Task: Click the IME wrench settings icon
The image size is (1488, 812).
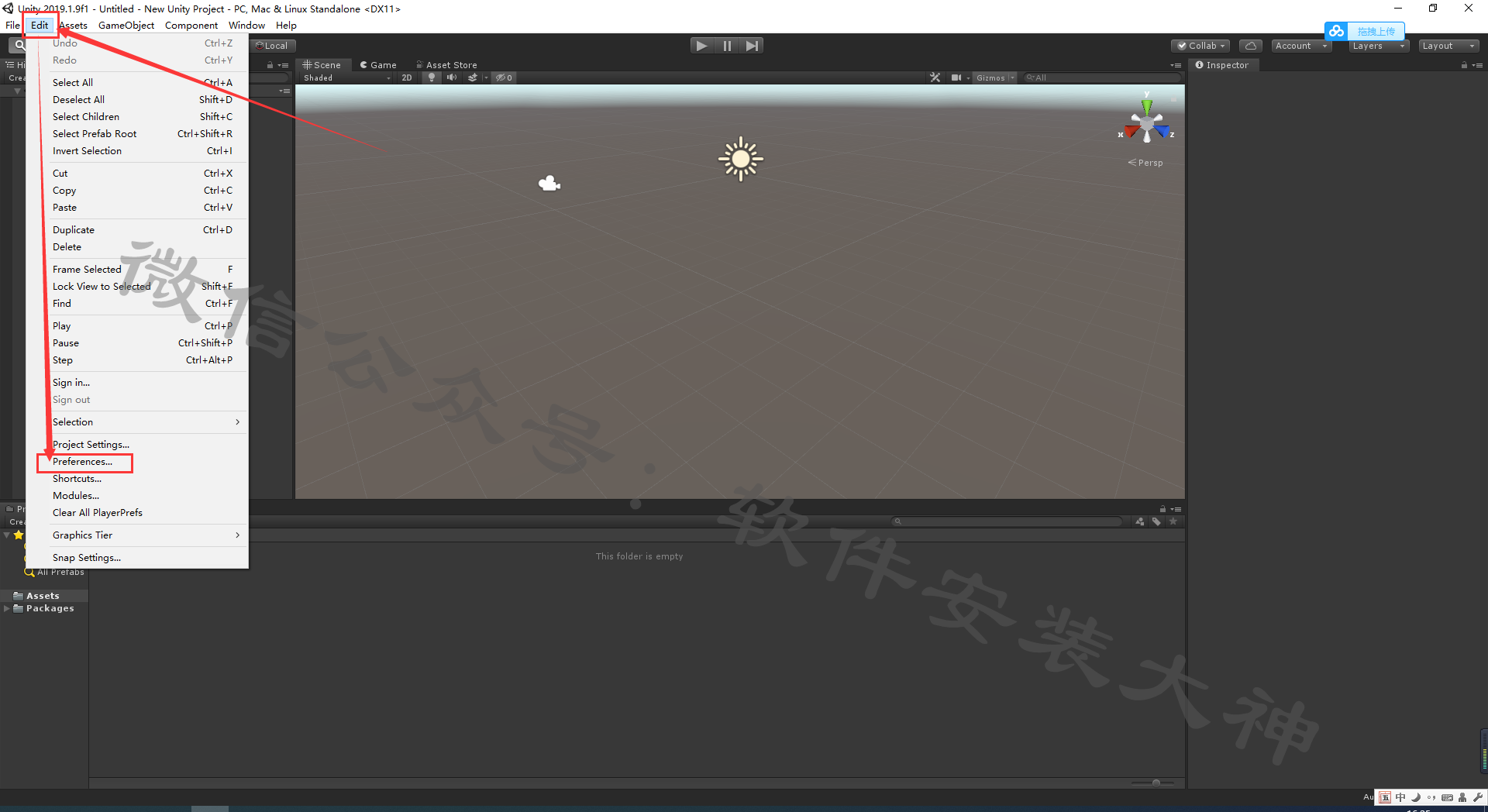Action: [x=1478, y=797]
